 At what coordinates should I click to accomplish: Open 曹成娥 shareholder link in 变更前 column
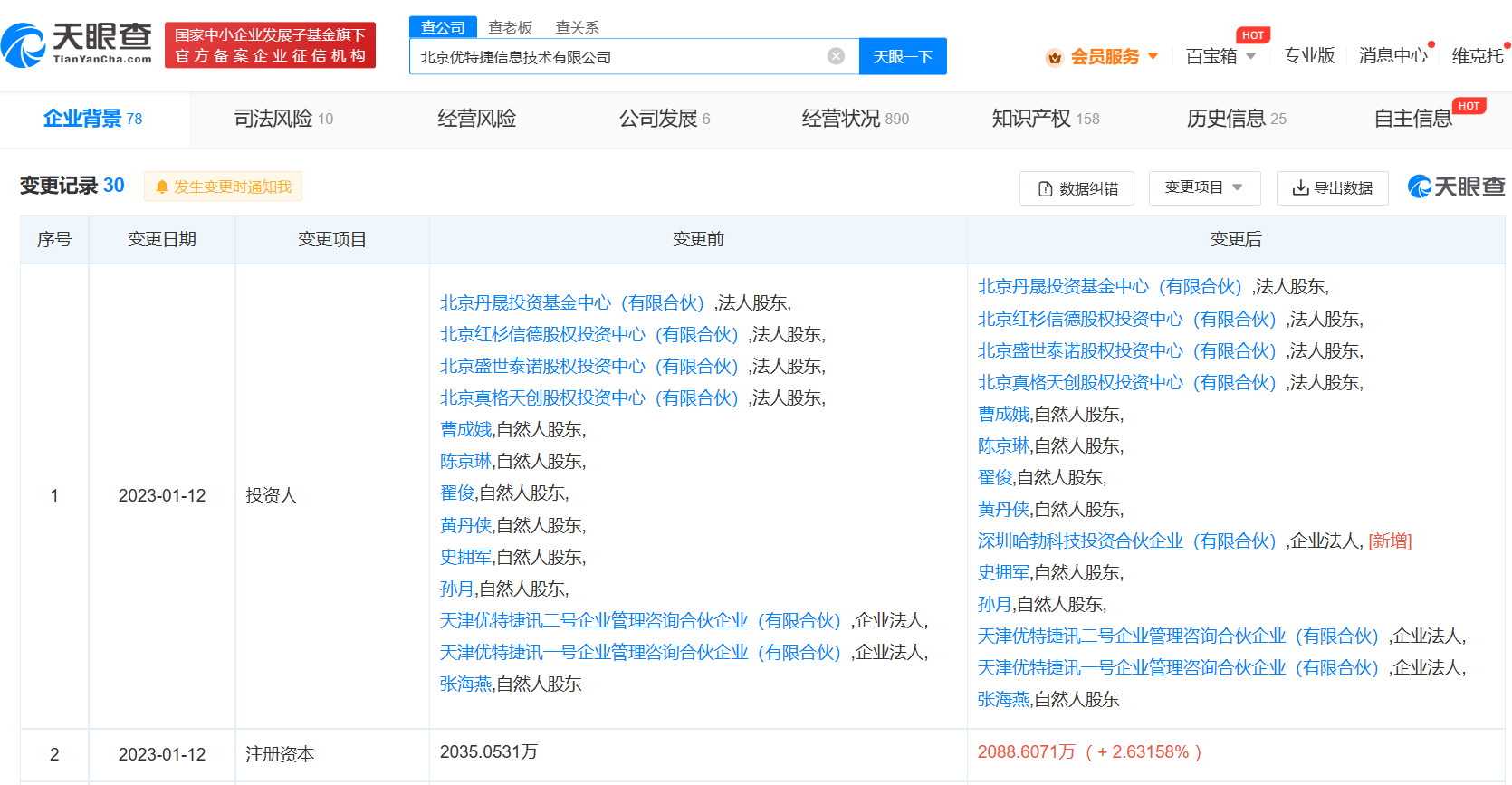click(465, 429)
